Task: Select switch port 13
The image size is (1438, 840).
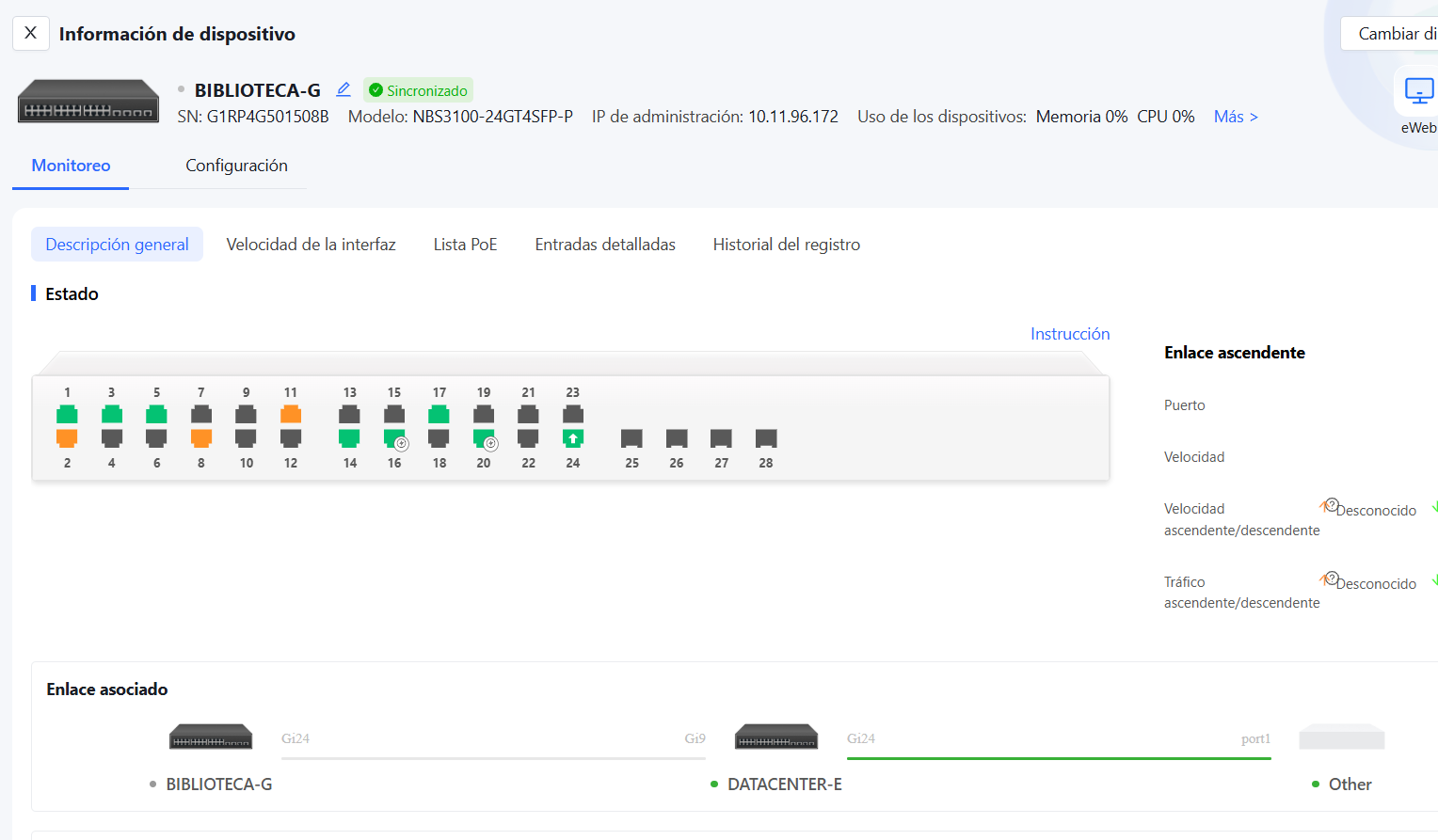Action: point(349,414)
